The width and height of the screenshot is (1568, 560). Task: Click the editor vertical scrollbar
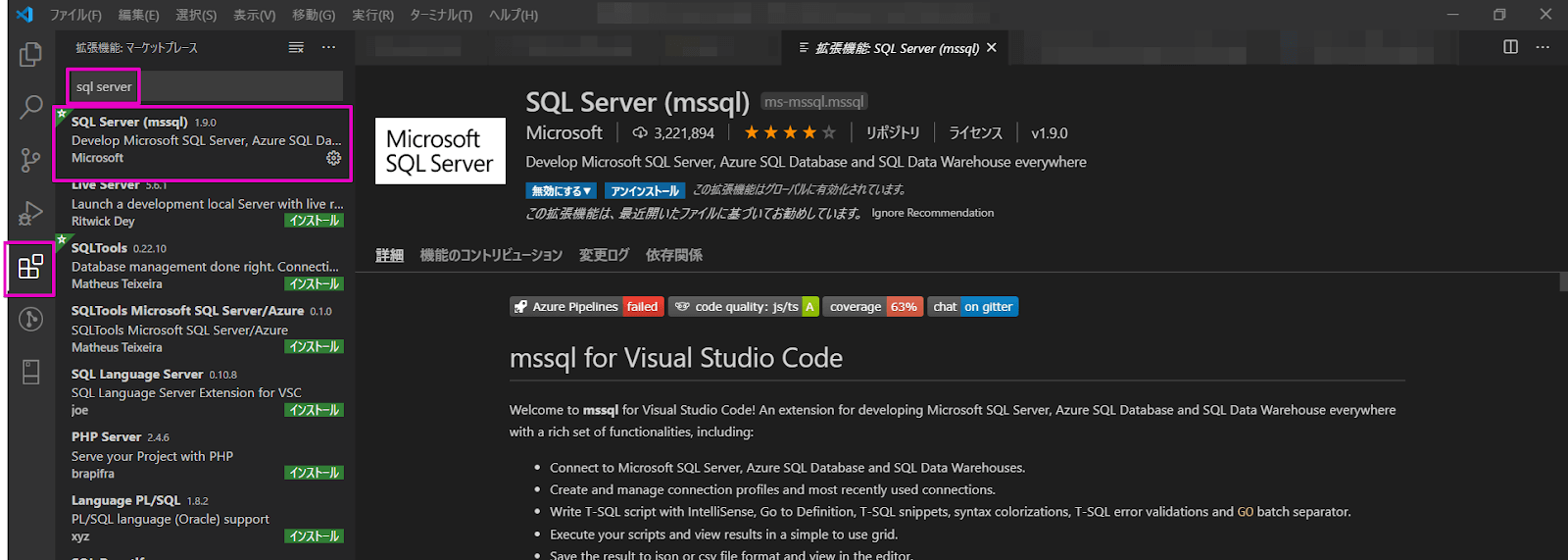[x=1562, y=282]
